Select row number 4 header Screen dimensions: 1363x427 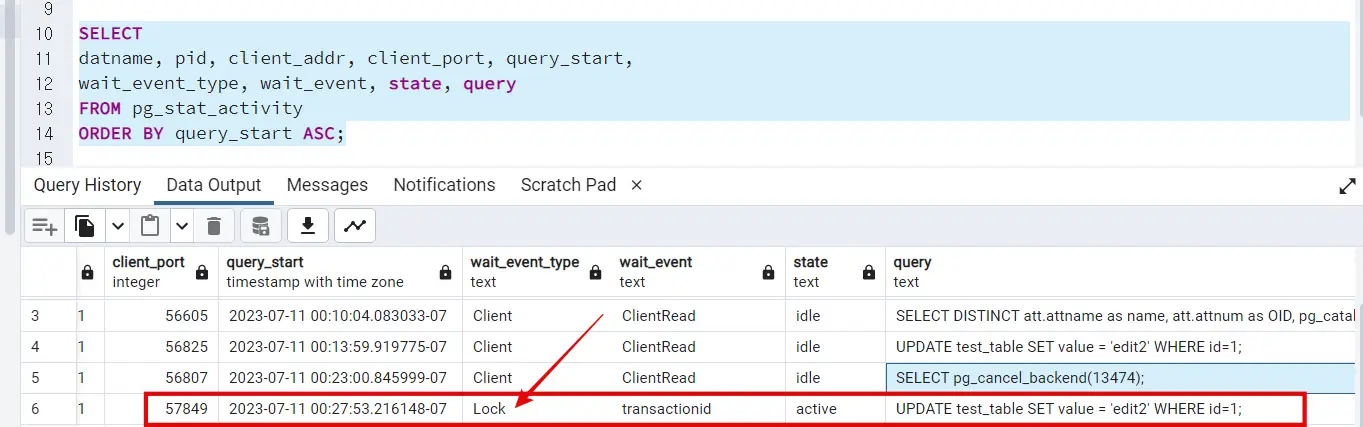[49, 347]
